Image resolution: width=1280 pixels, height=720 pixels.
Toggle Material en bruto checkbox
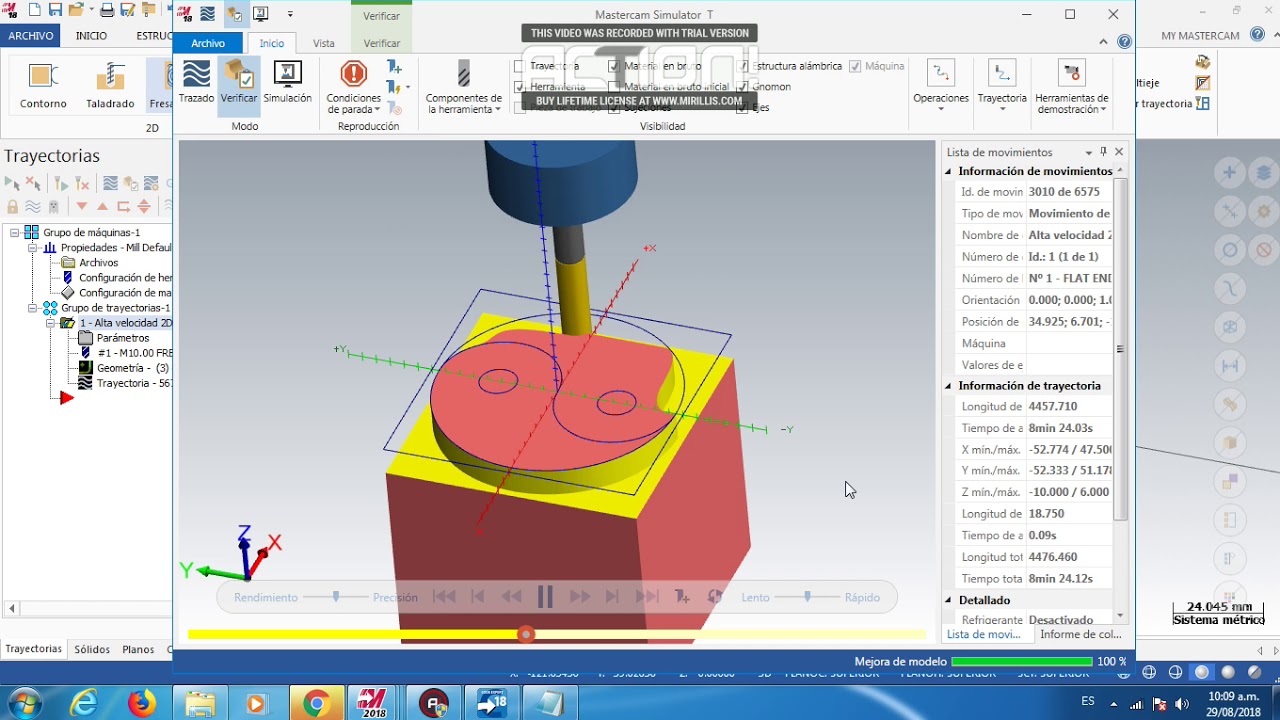(616, 66)
